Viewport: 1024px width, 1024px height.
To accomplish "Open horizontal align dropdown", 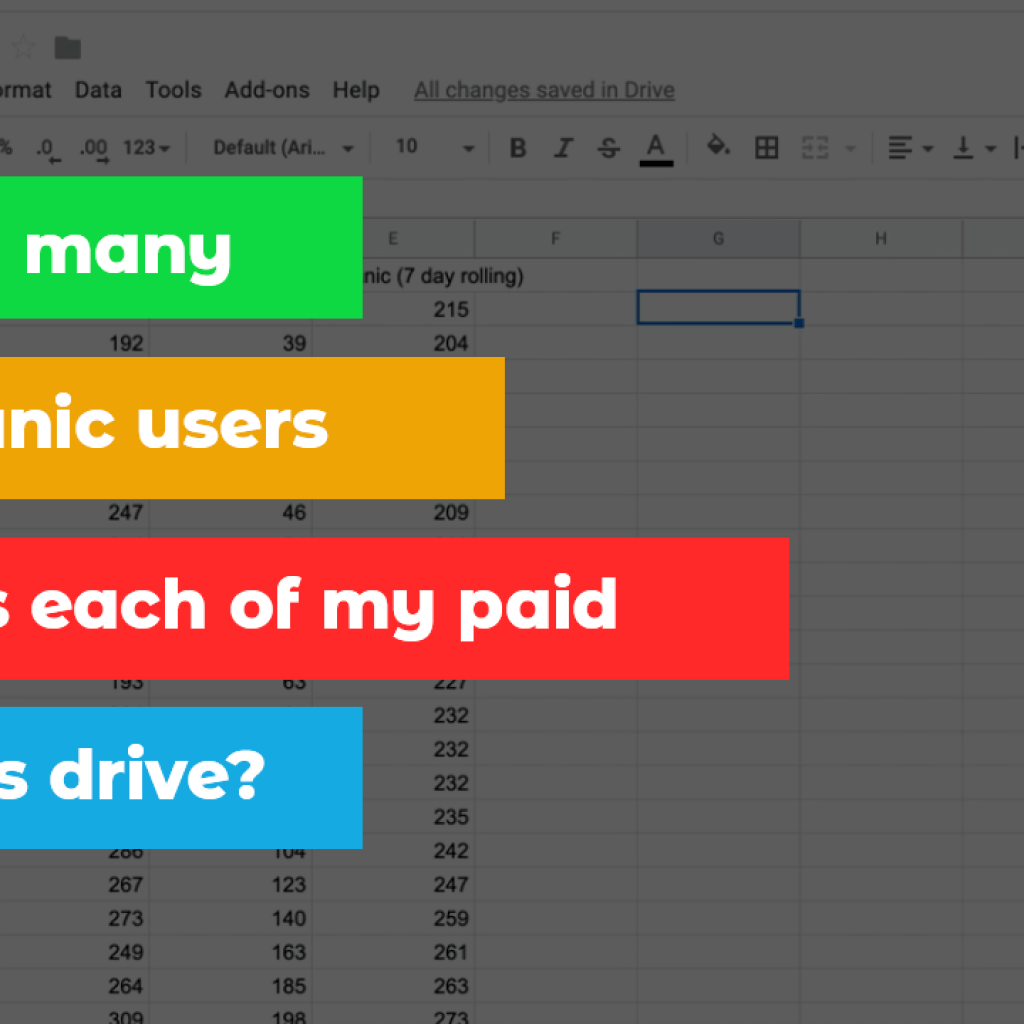I will point(910,148).
